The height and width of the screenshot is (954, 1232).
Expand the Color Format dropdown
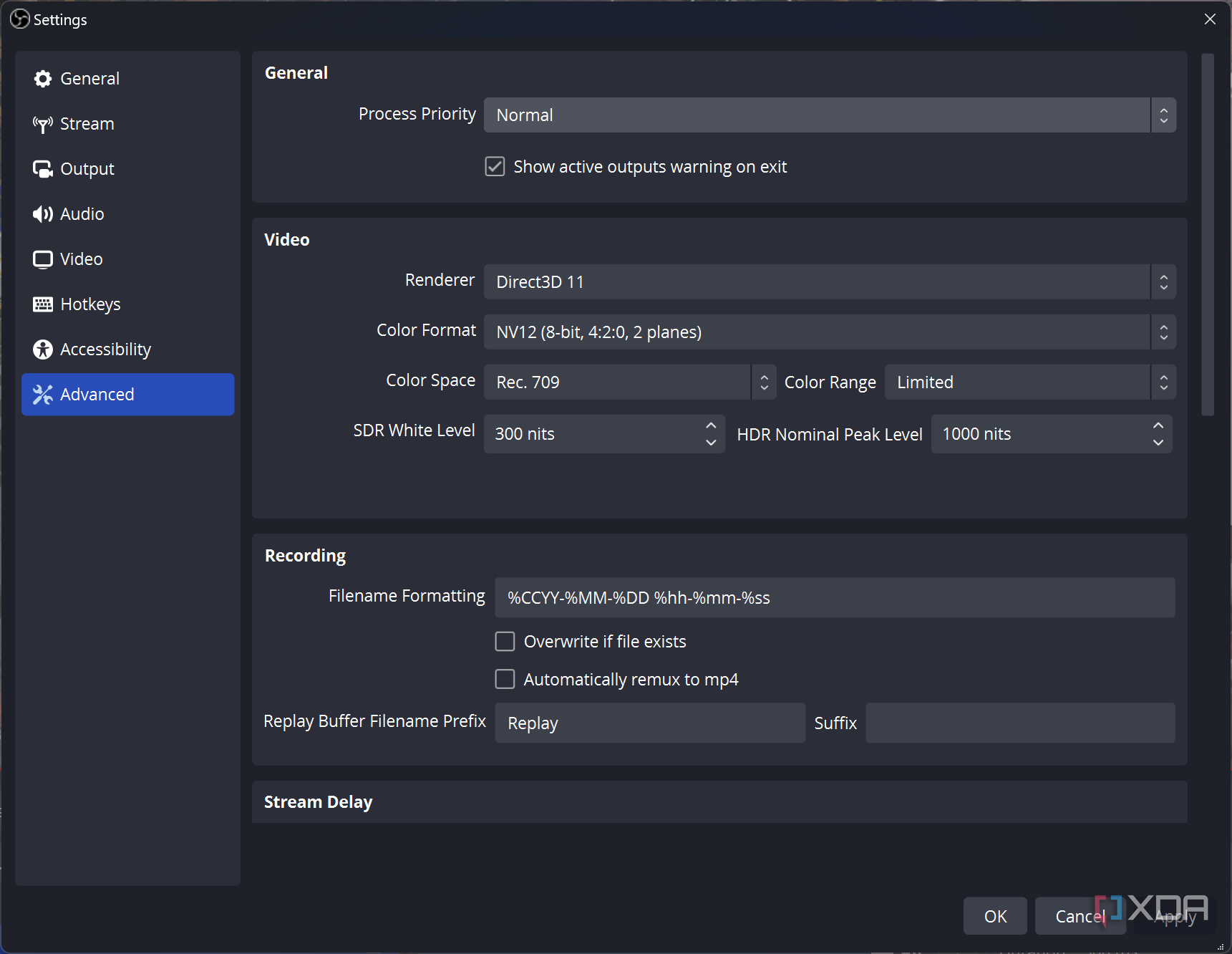point(829,332)
